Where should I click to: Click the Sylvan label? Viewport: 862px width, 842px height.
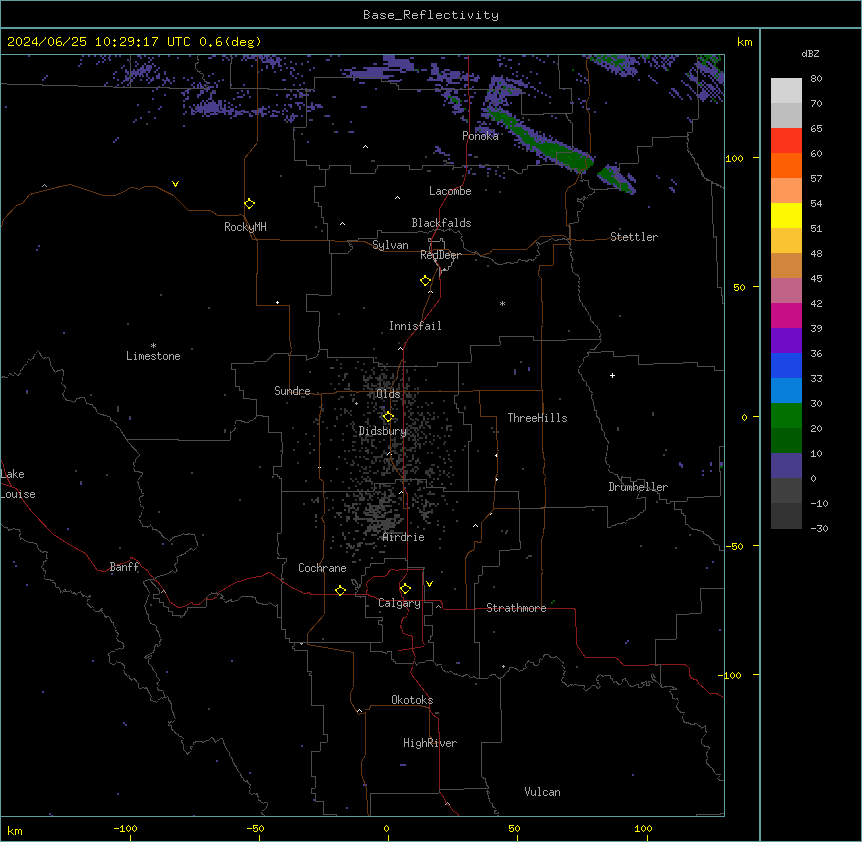coord(390,245)
